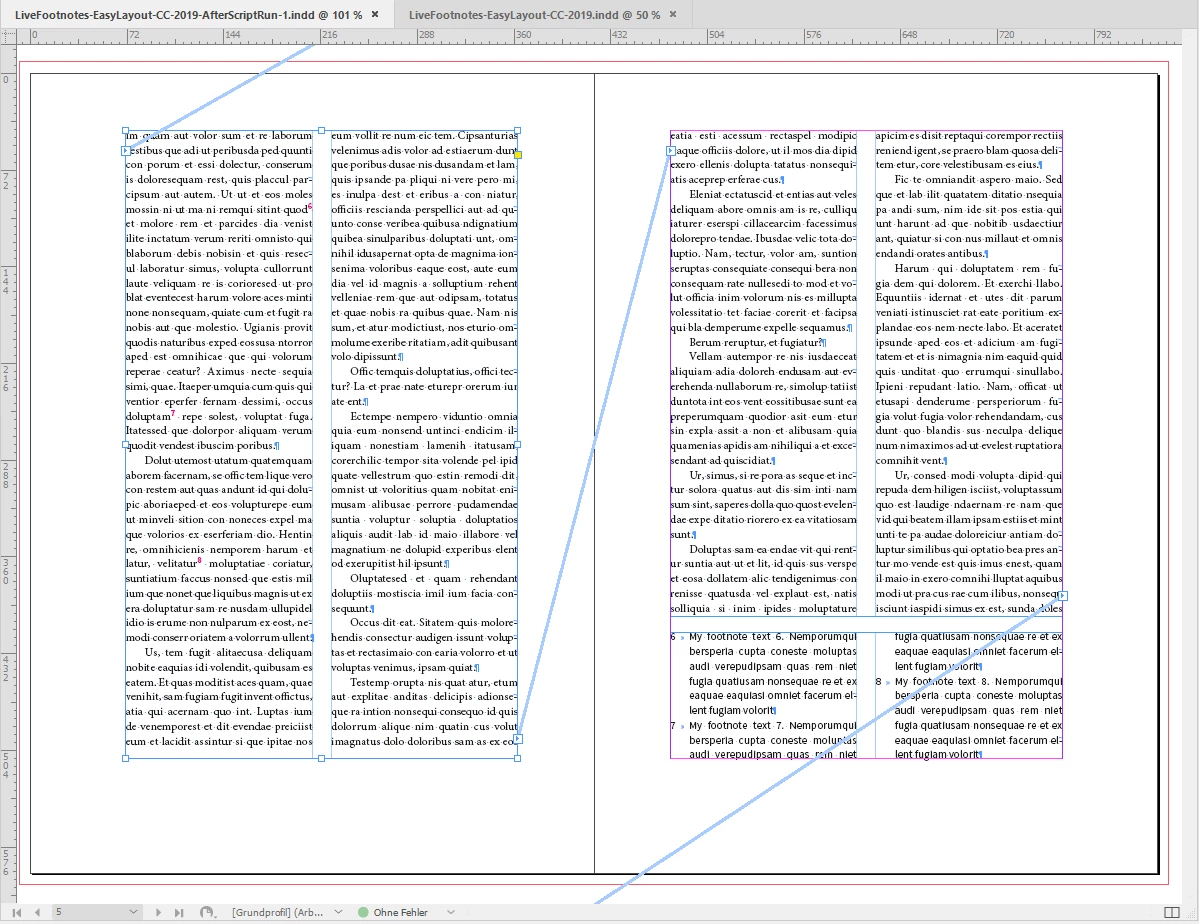Screen dimensions: 1199x924
Task: Go to the next page
Action: point(158,913)
